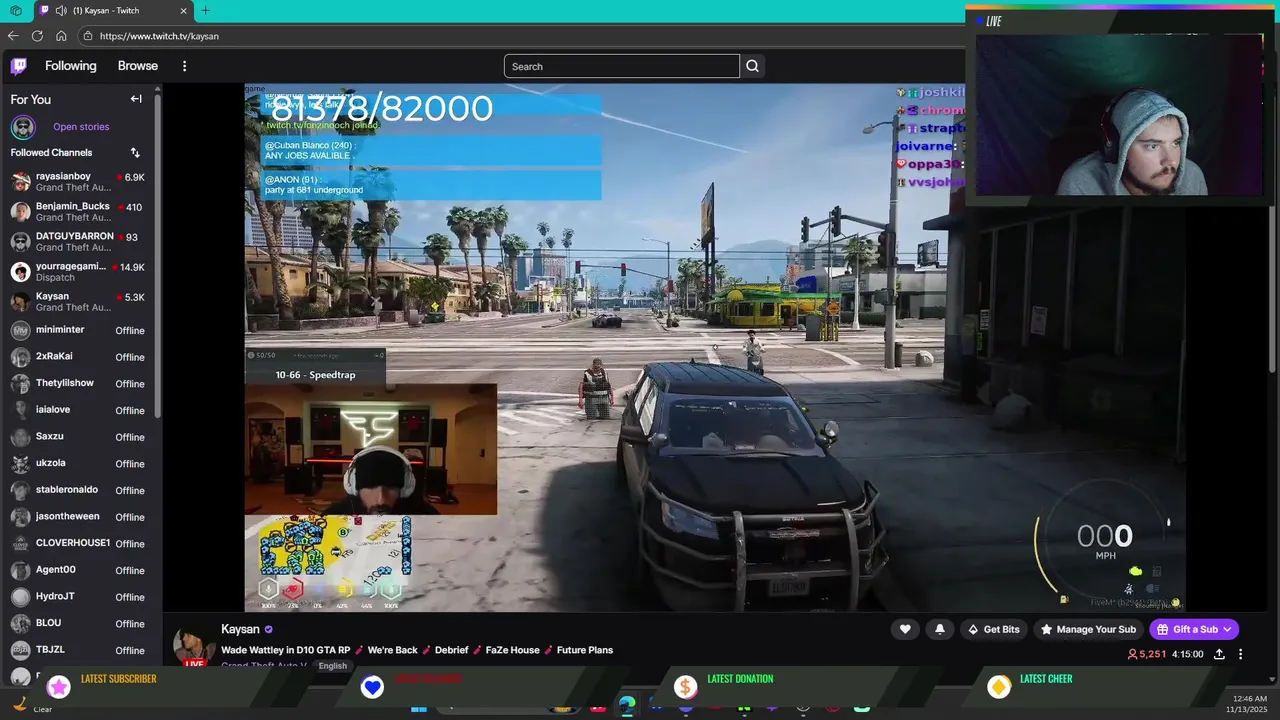1280x720 pixels.
Task: Open rayasianboy's avatar in sidebar
Action: tap(20, 182)
